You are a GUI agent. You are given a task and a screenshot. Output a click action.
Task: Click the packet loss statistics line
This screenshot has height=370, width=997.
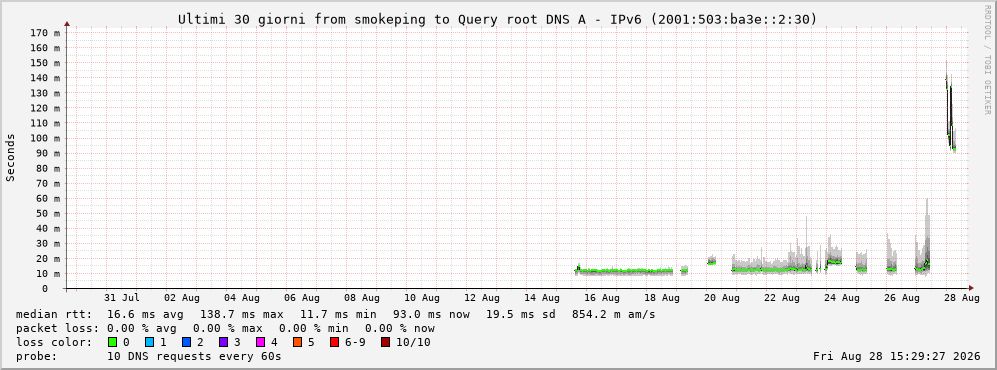[x=225, y=328]
